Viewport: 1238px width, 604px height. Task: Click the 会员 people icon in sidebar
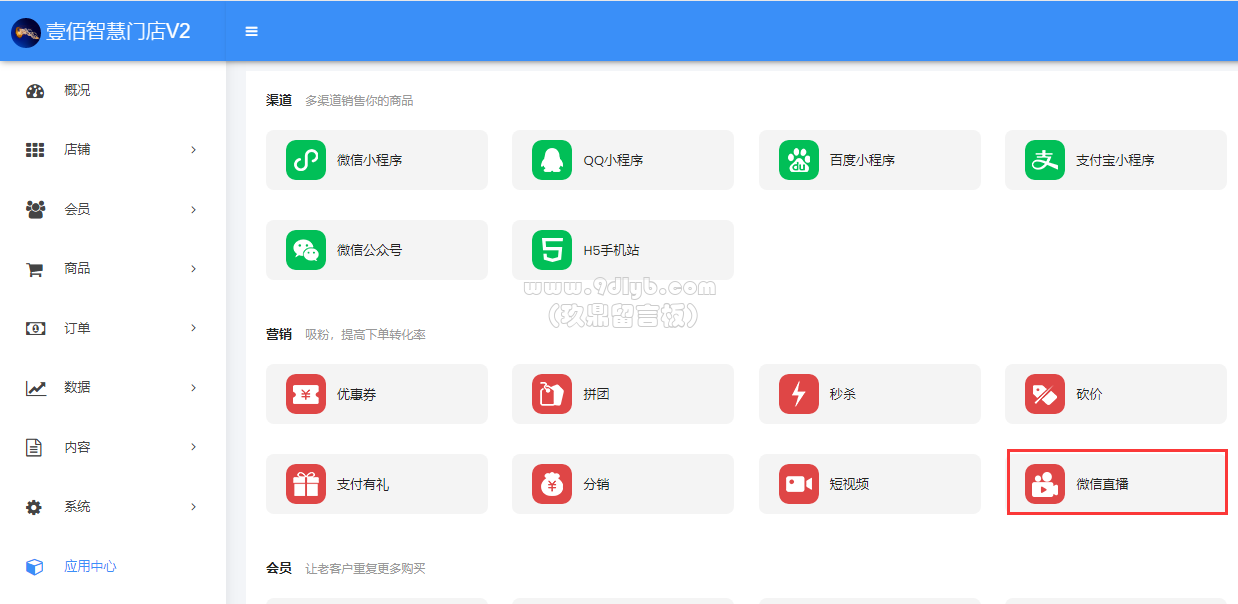pyautogui.click(x=35, y=210)
